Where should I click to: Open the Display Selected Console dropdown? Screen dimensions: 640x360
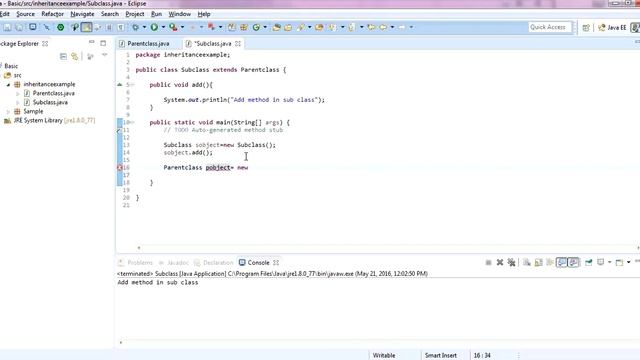point(609,262)
